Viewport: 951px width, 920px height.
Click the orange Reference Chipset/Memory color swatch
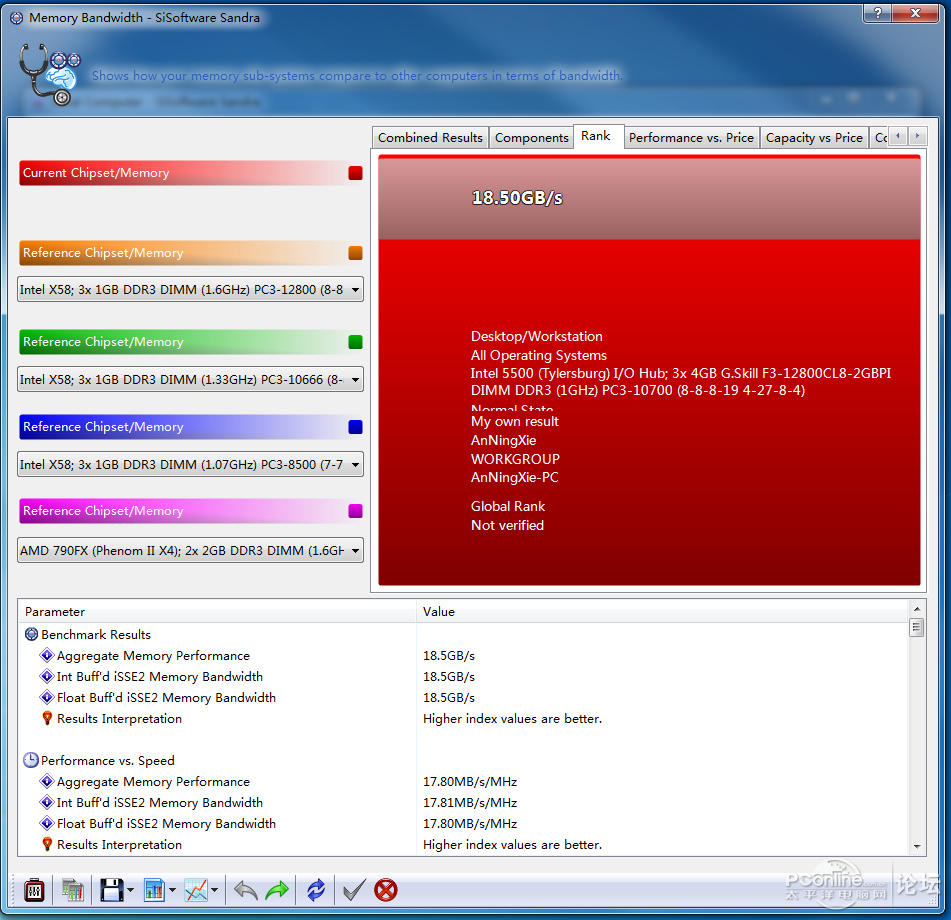point(355,253)
